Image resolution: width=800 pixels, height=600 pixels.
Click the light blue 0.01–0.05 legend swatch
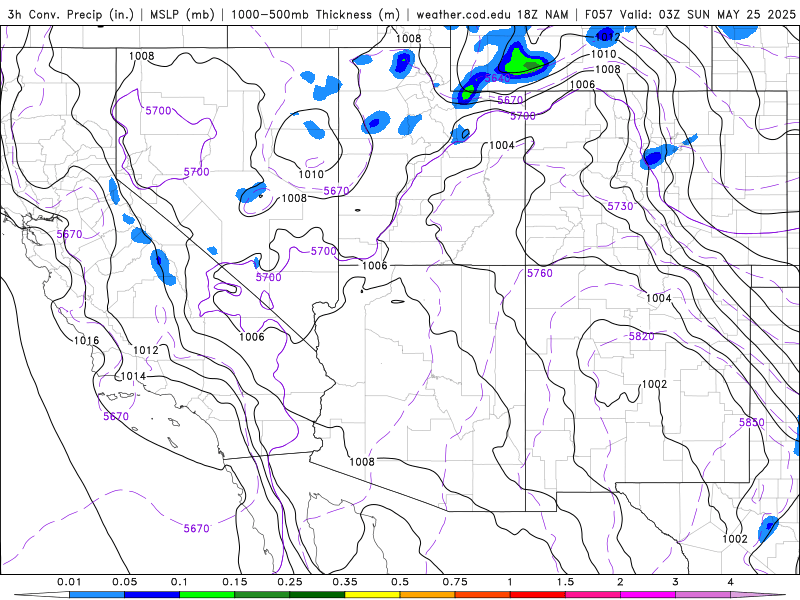[97, 595]
